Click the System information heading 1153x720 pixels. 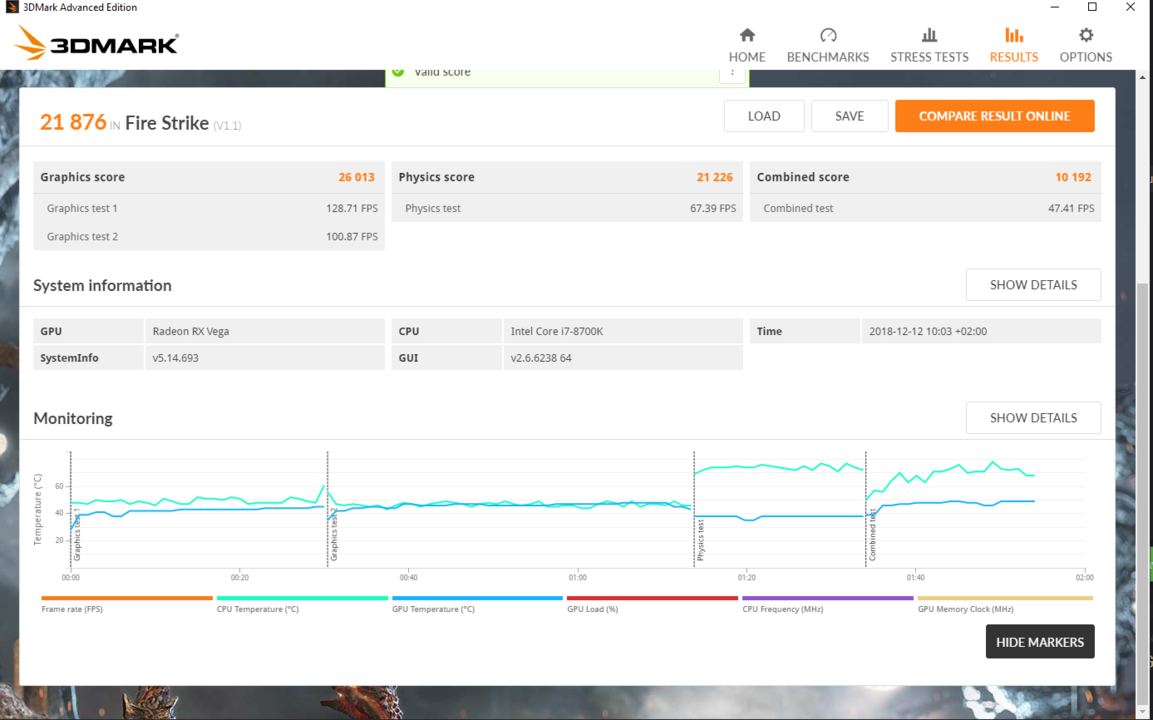point(102,285)
